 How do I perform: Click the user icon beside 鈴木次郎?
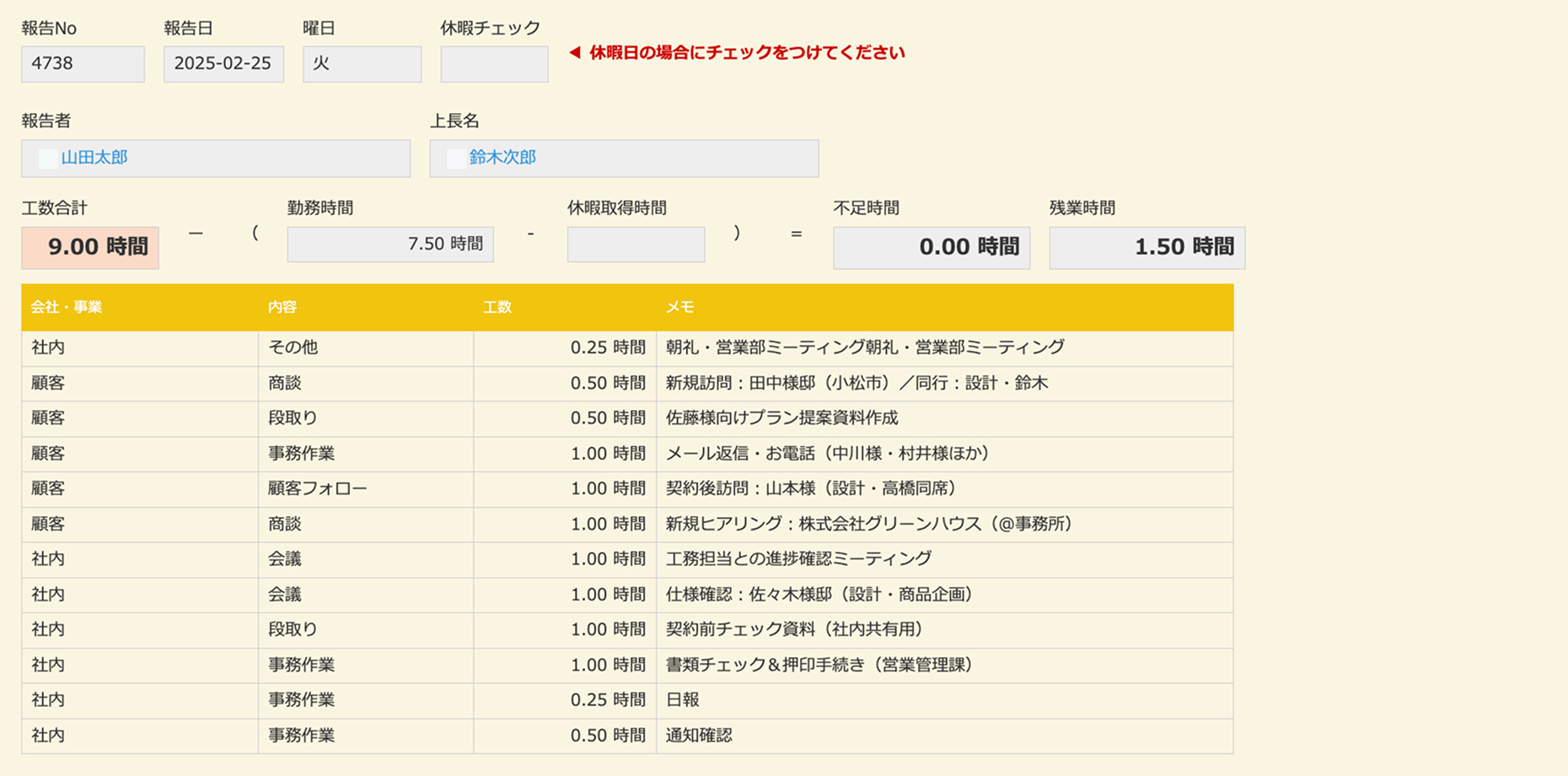(457, 159)
